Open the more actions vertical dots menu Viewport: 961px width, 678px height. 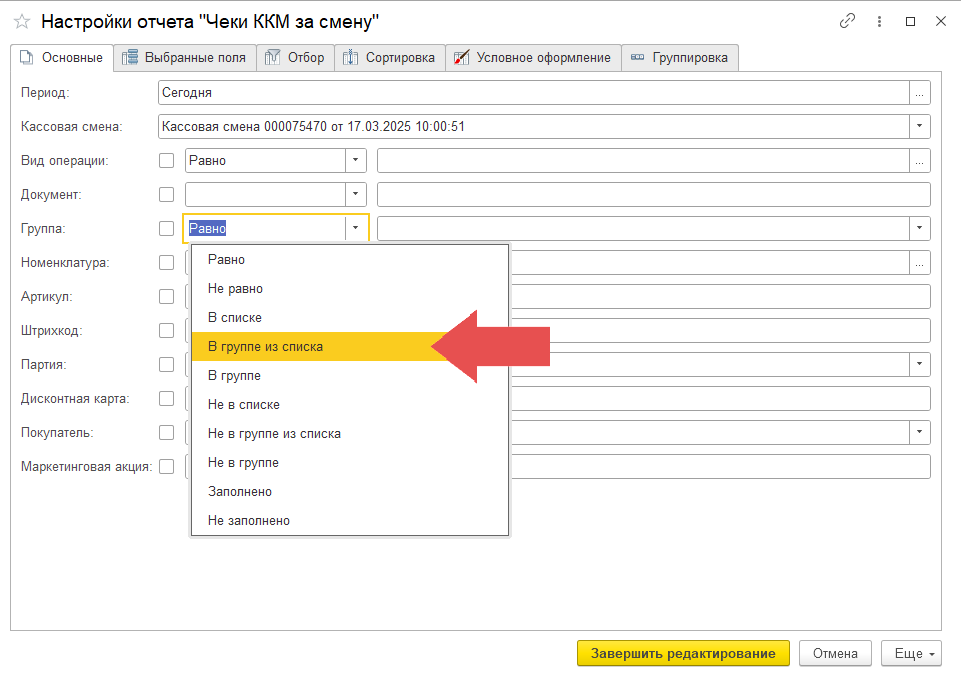[879, 21]
